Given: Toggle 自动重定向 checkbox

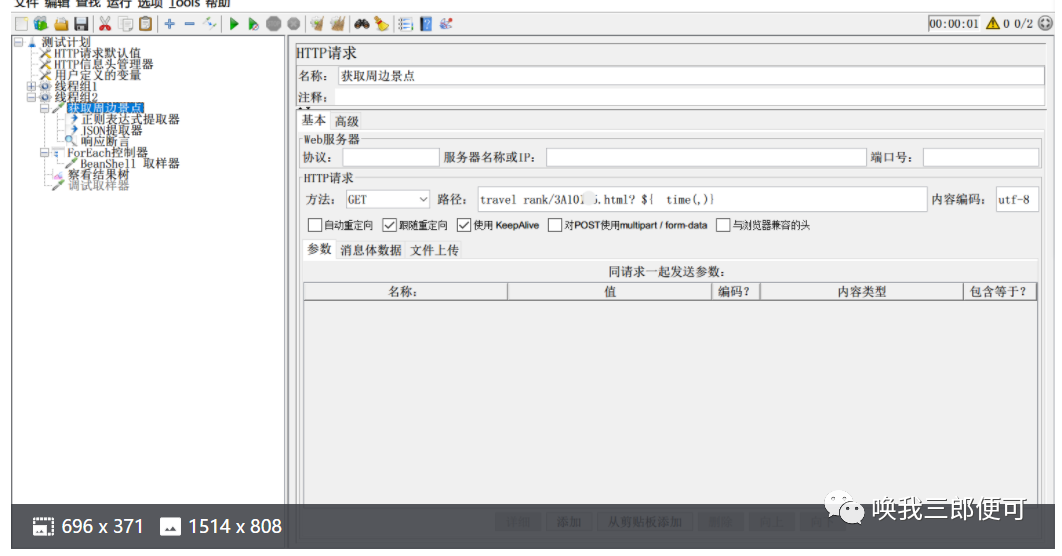Looking at the screenshot, I should tap(314, 225).
